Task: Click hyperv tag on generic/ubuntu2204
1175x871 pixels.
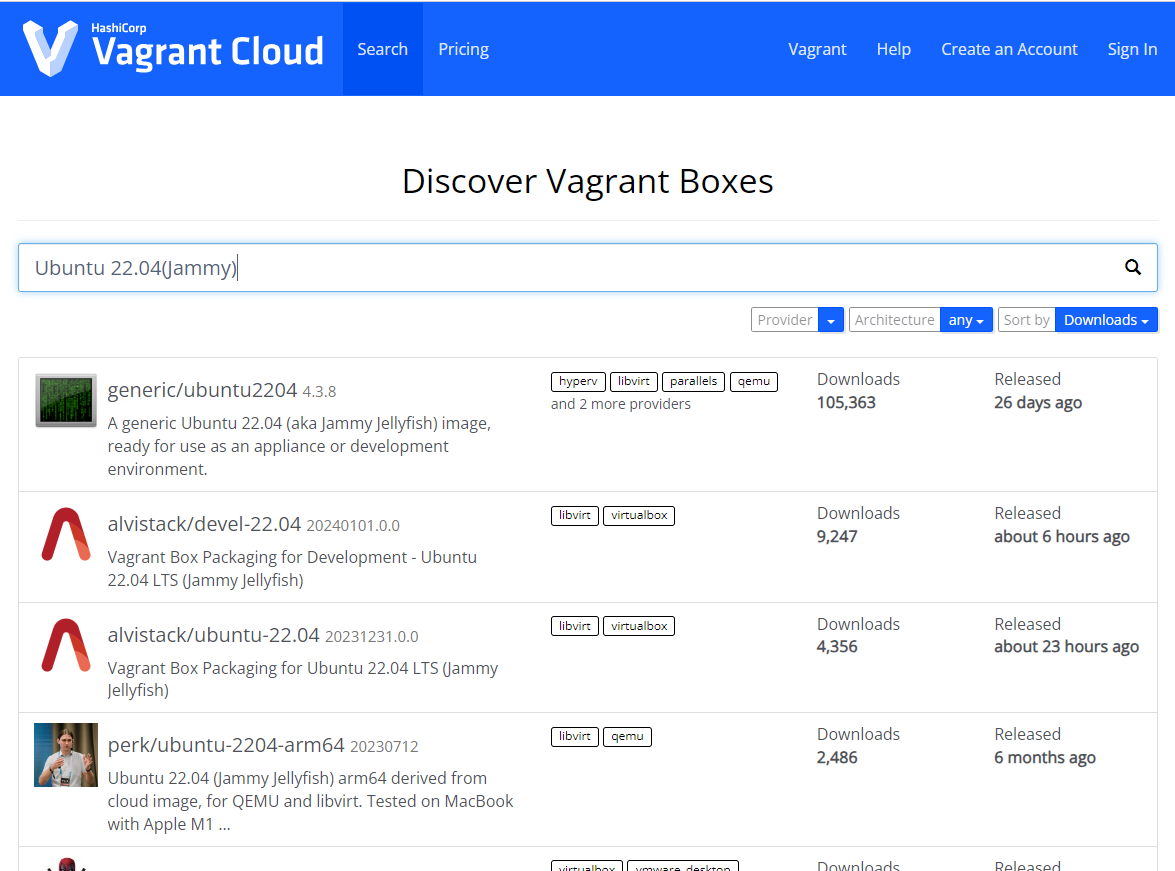Action: point(578,382)
